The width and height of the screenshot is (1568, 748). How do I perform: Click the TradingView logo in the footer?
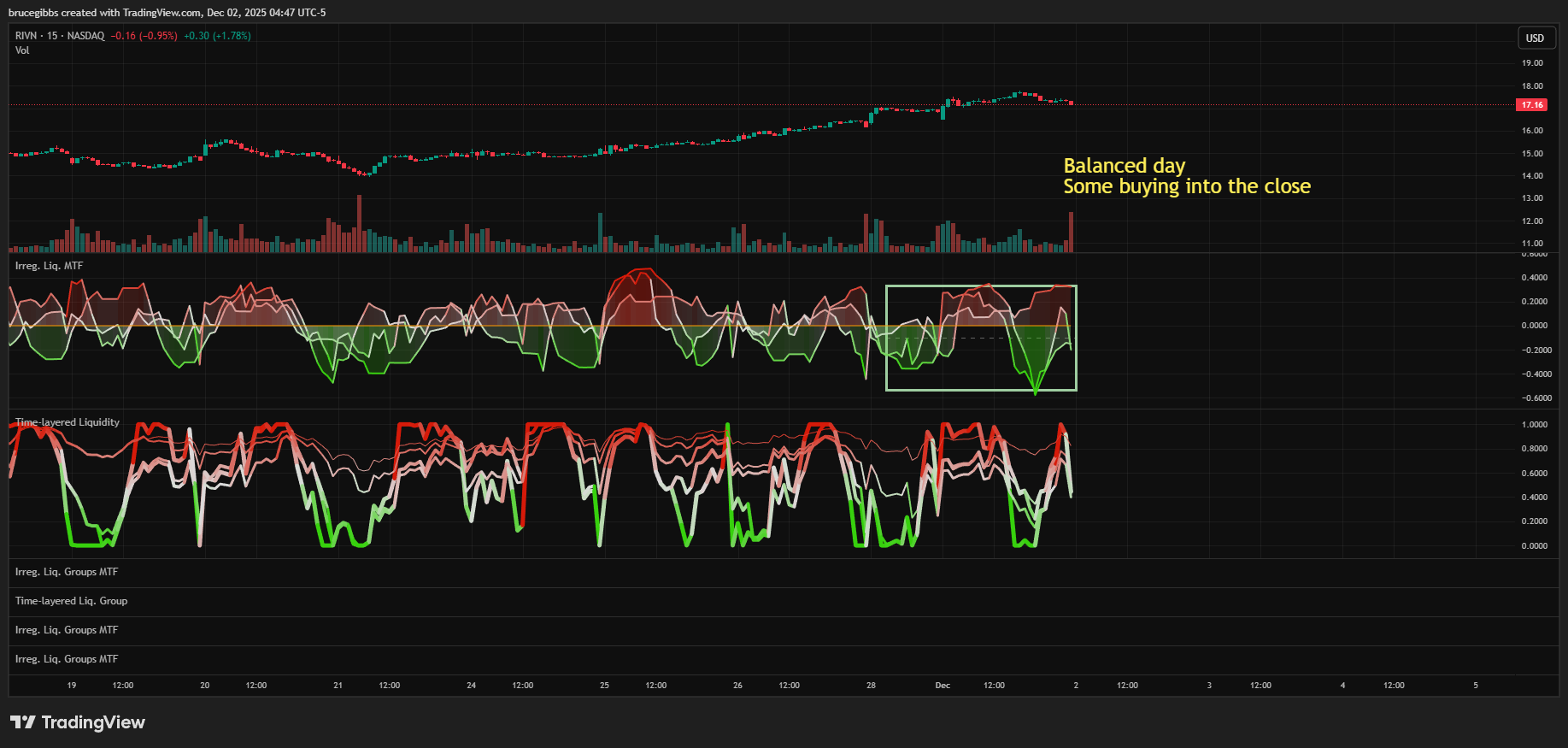(78, 722)
